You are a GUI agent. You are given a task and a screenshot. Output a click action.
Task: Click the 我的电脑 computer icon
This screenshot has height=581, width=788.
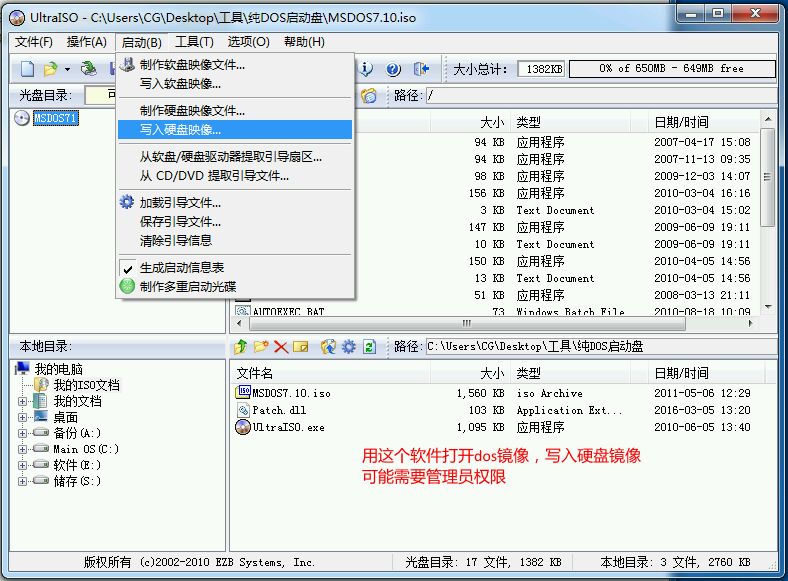pyautogui.click(x=22, y=368)
